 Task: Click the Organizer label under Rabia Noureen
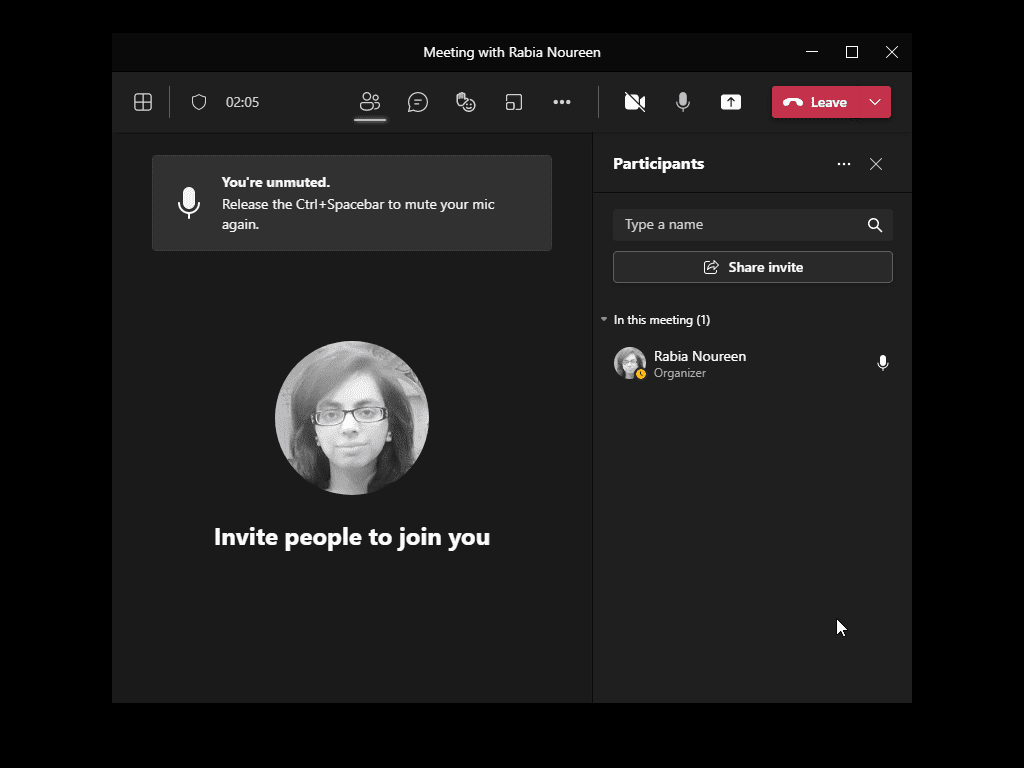pyautogui.click(x=680, y=373)
